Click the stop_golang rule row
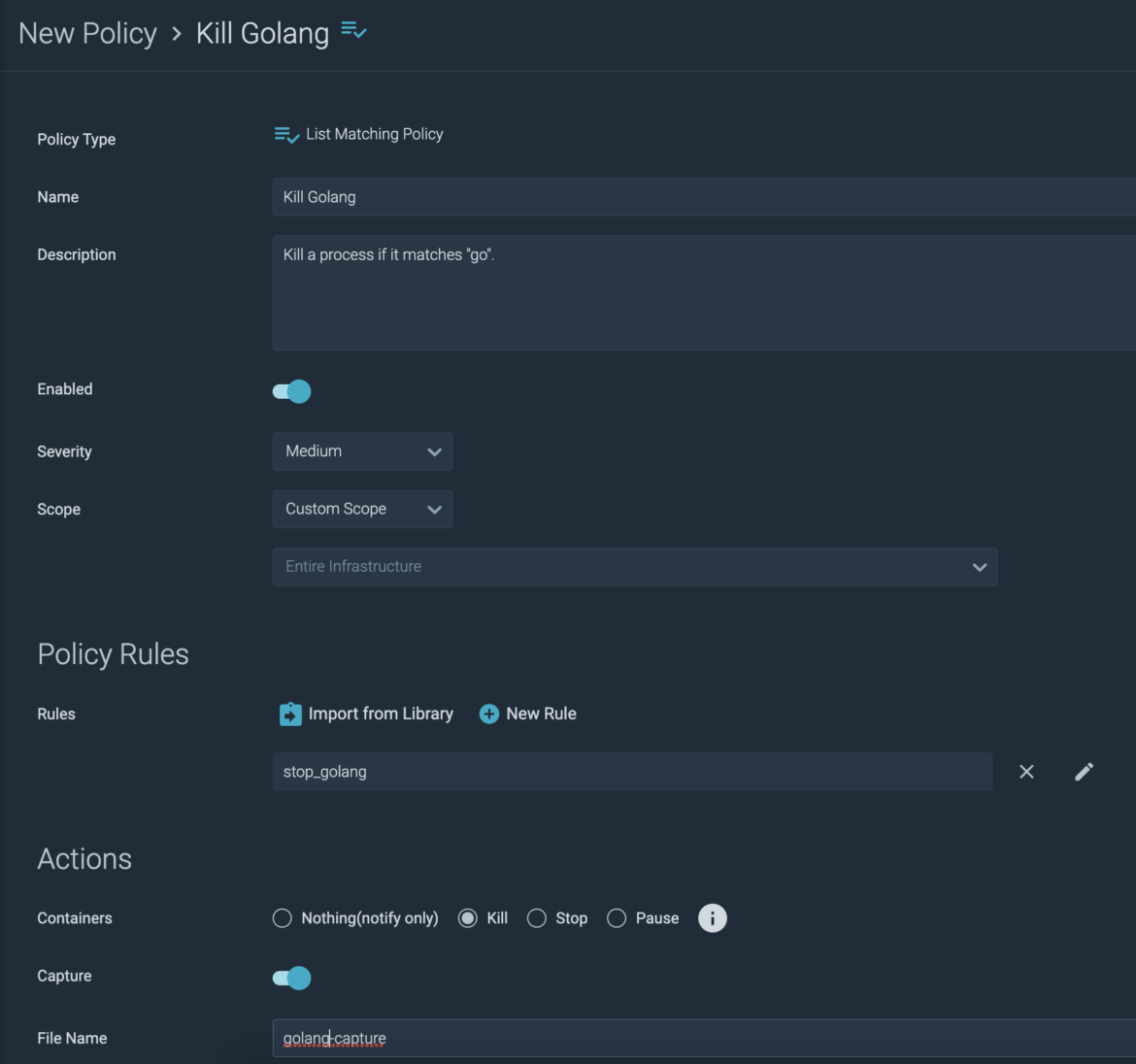 click(632, 772)
